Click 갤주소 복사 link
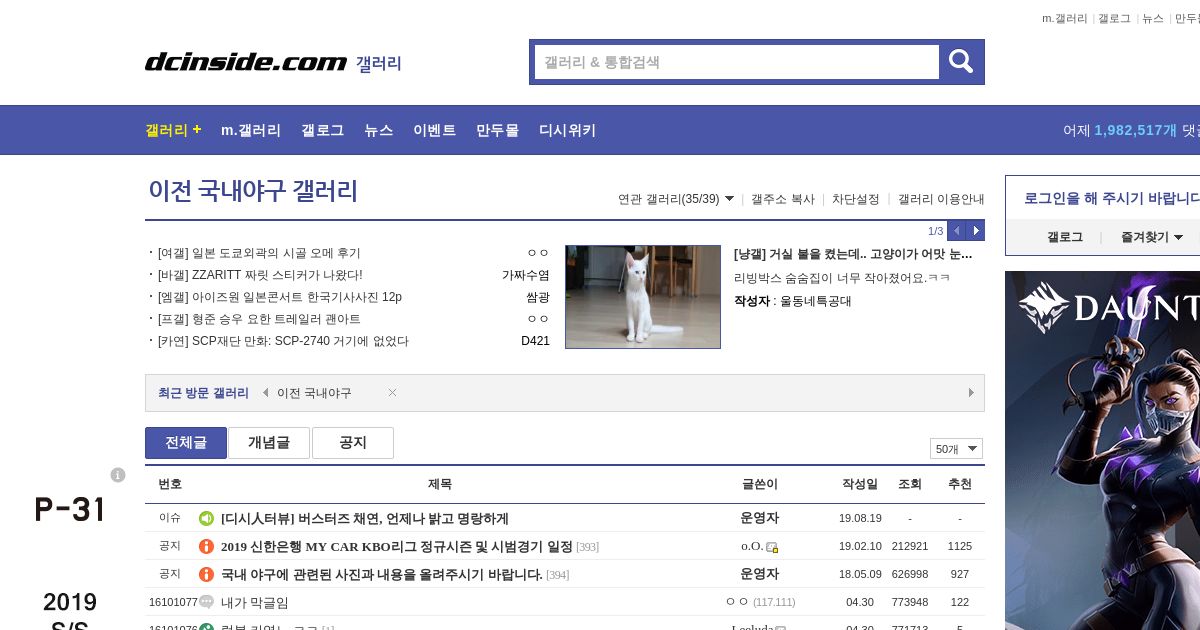This screenshot has width=1200, height=630. pos(783,199)
